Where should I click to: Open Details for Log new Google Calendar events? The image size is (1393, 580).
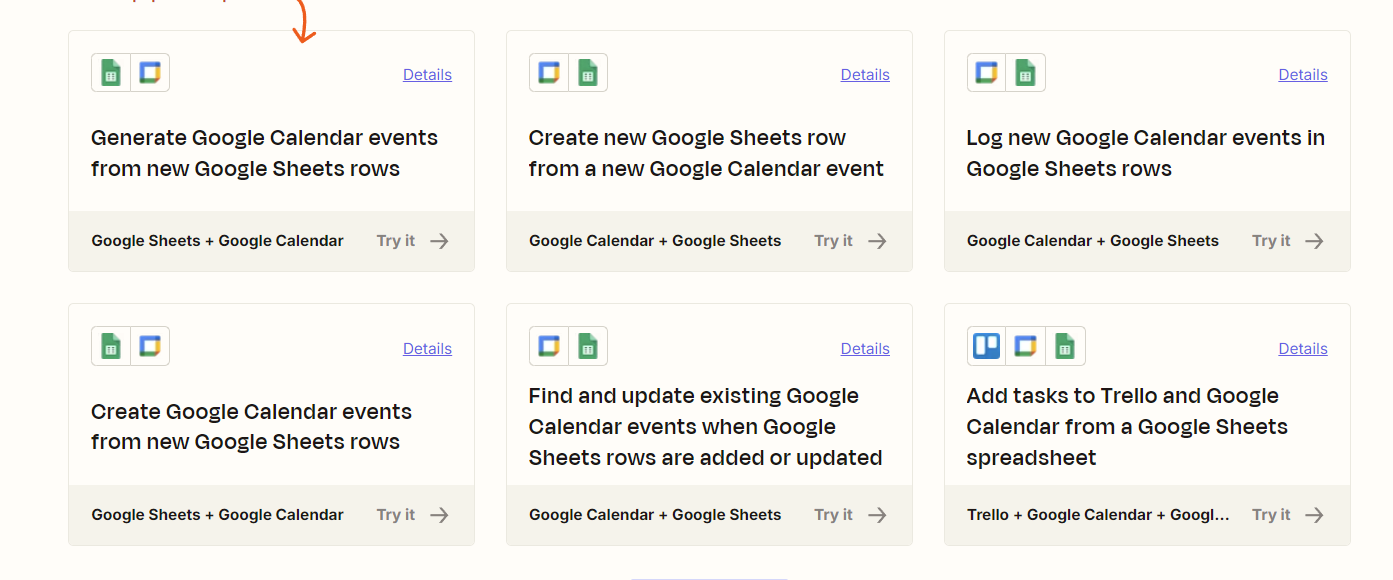(x=1303, y=74)
